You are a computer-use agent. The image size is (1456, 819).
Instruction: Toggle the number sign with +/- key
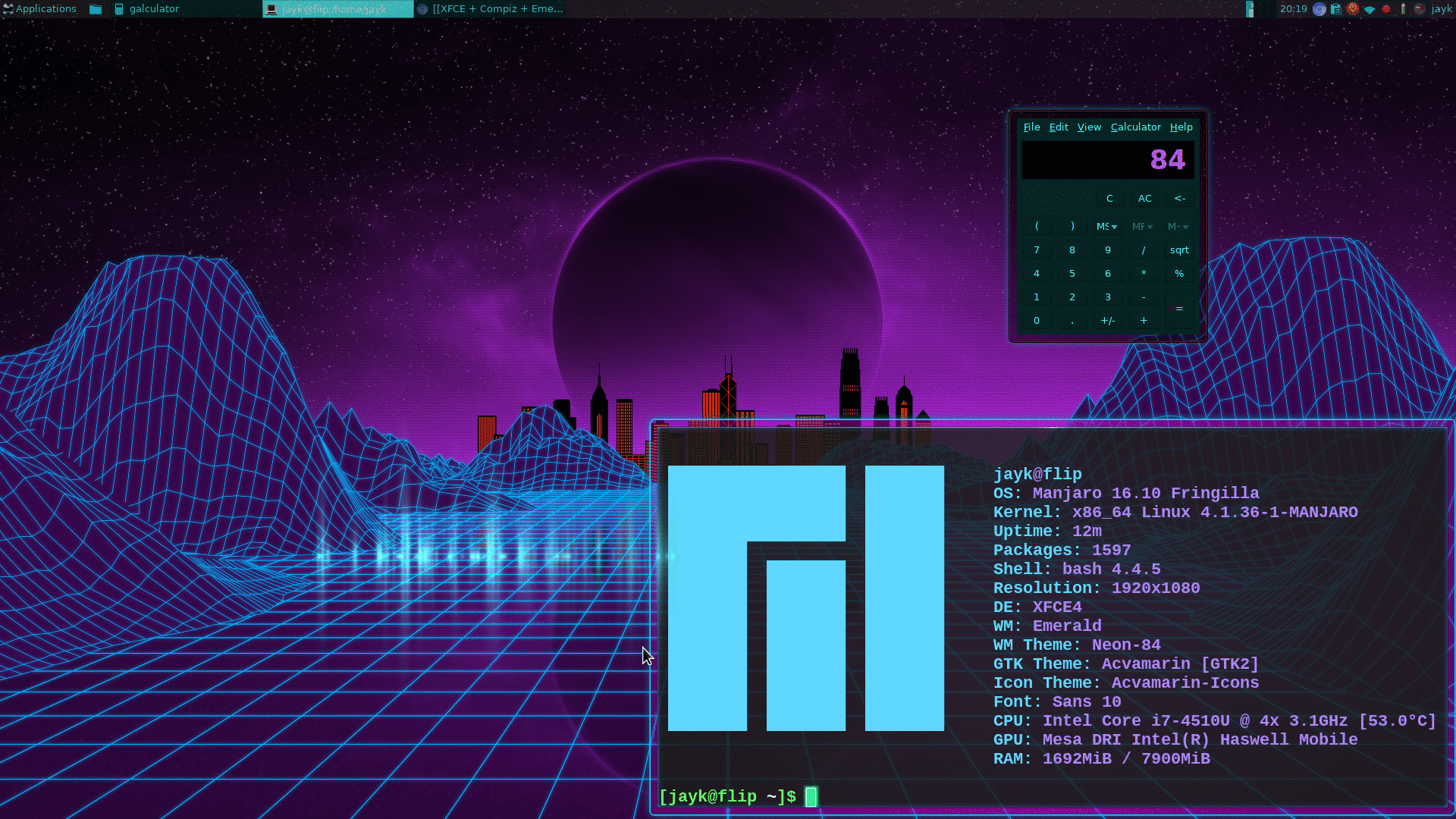click(1107, 320)
